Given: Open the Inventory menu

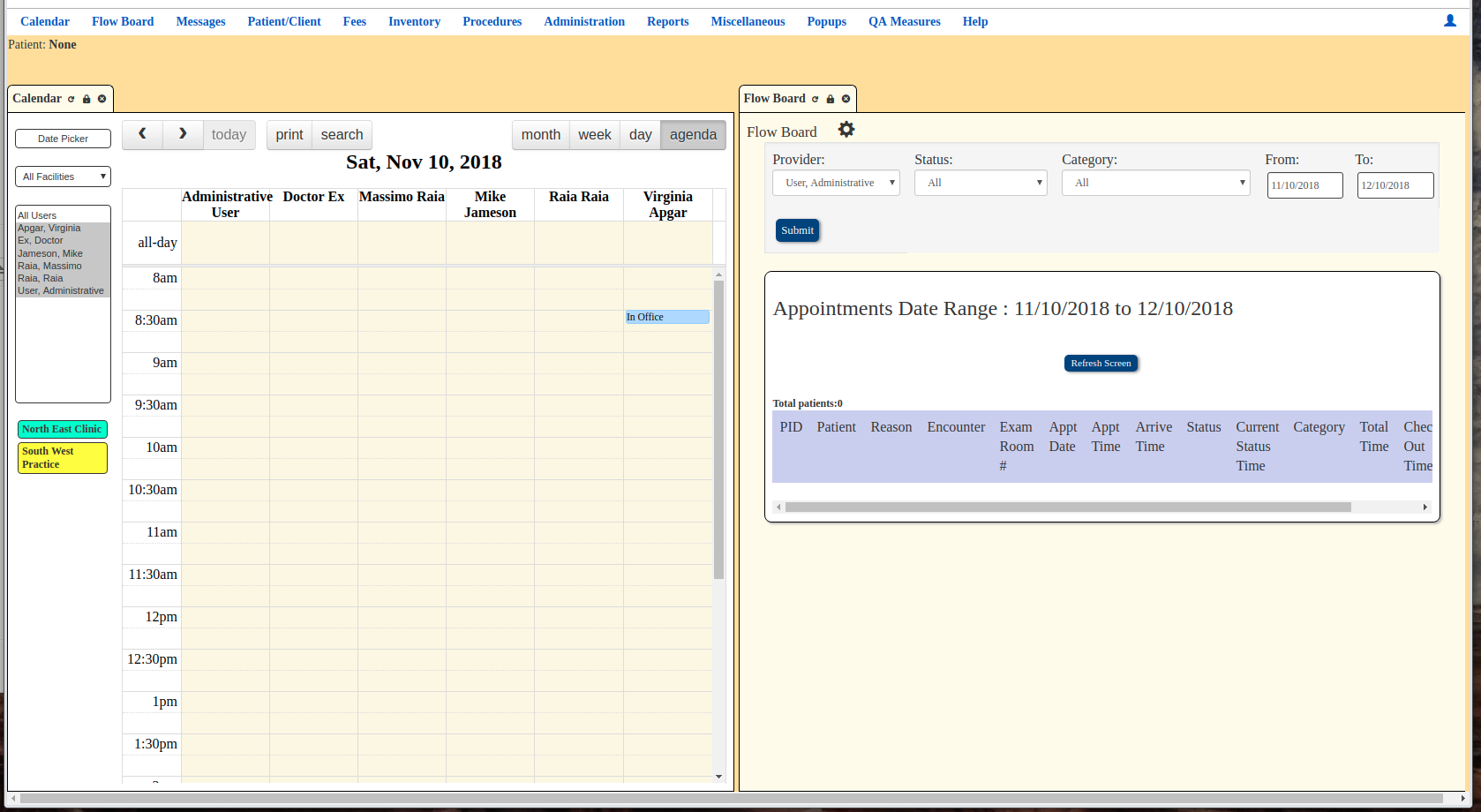Looking at the screenshot, I should point(414,21).
